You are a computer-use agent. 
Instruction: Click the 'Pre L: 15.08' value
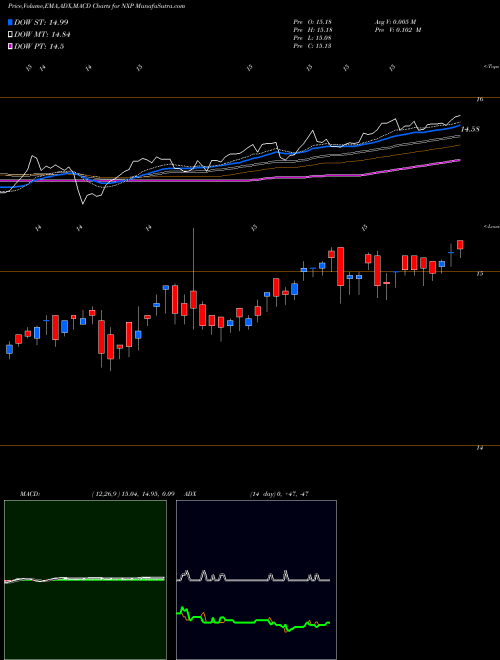(312, 38)
